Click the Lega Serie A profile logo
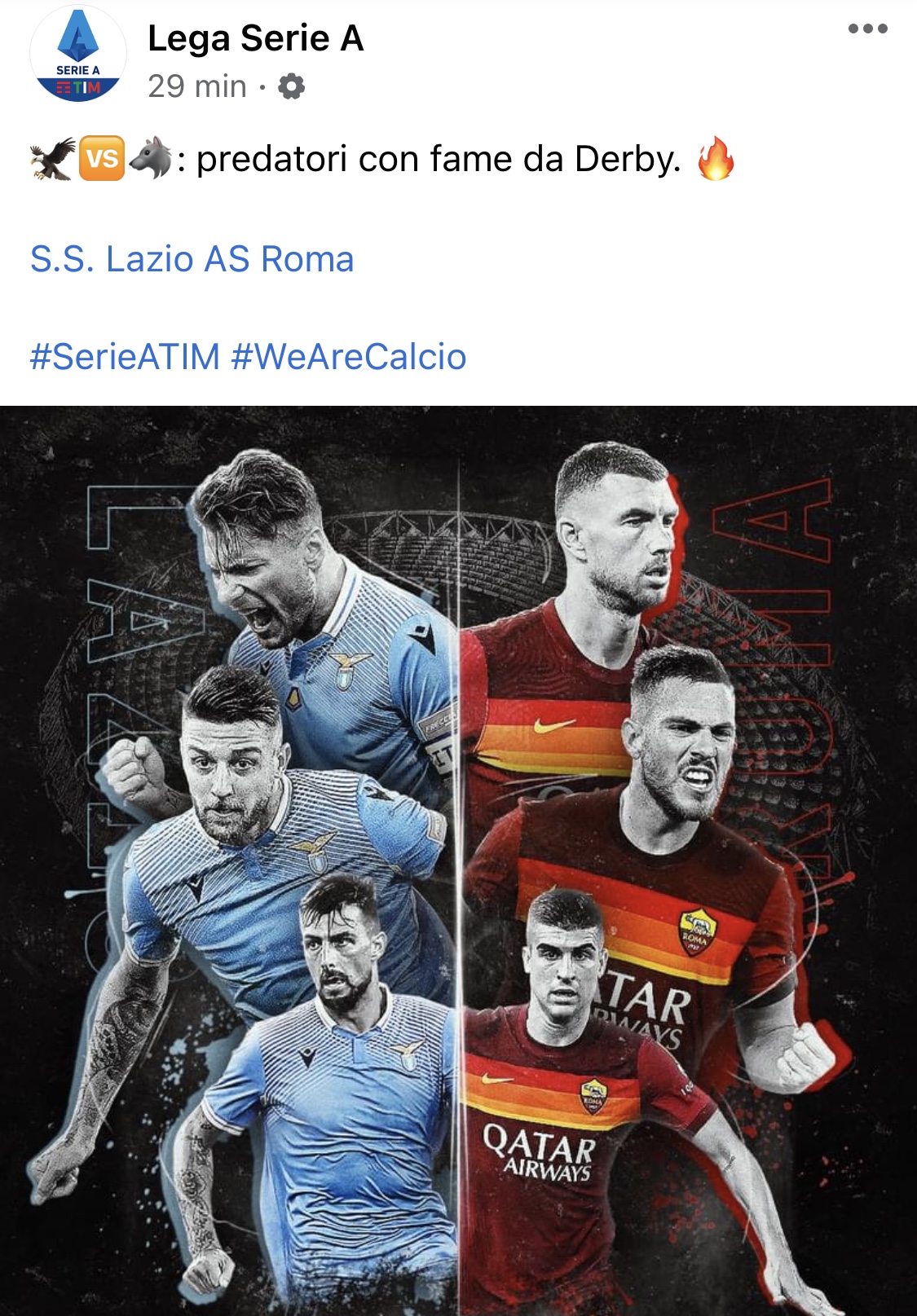Screen dimensions: 917x1316 [x=78, y=55]
